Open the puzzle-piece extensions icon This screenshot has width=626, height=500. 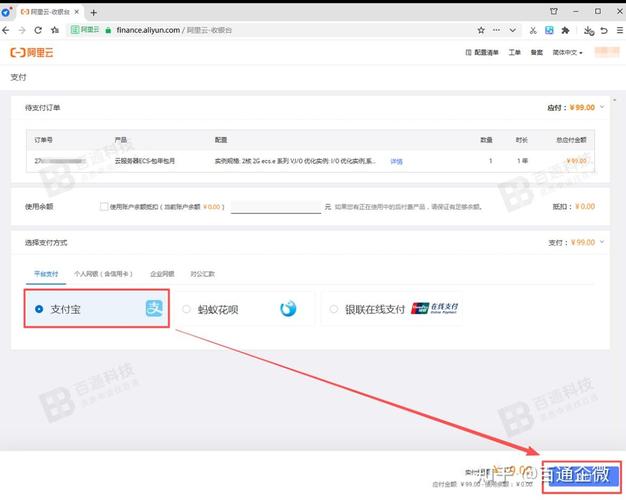point(565,30)
